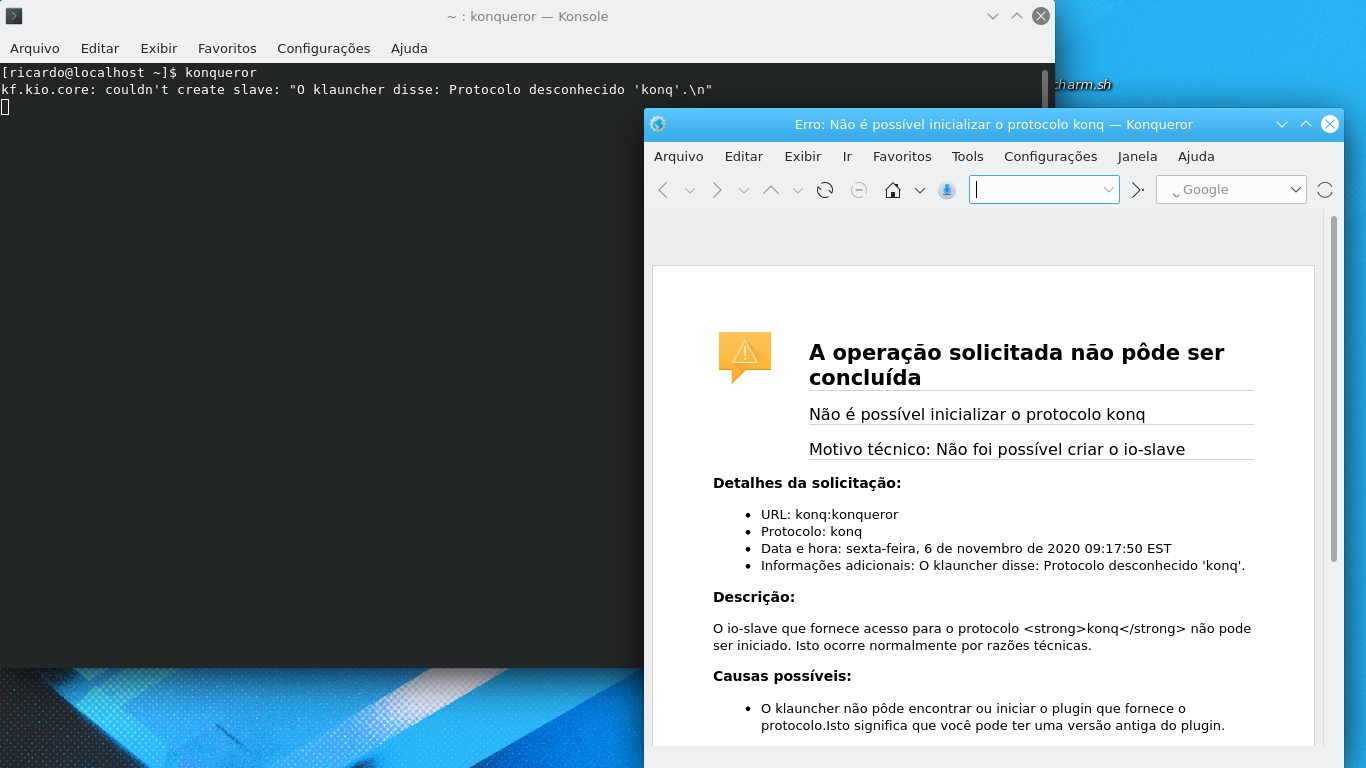Open Editar menu in Konsole
The height and width of the screenshot is (768, 1366).
[100, 49]
